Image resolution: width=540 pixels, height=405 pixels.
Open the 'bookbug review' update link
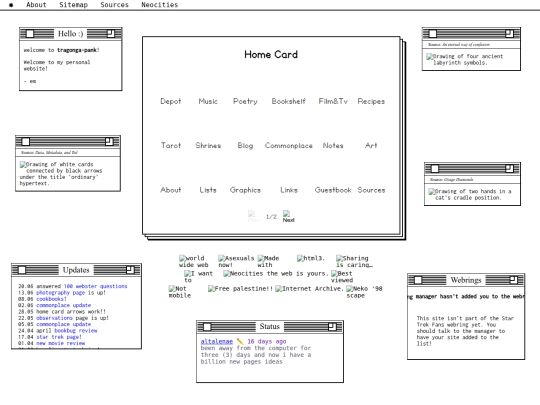[76, 331]
